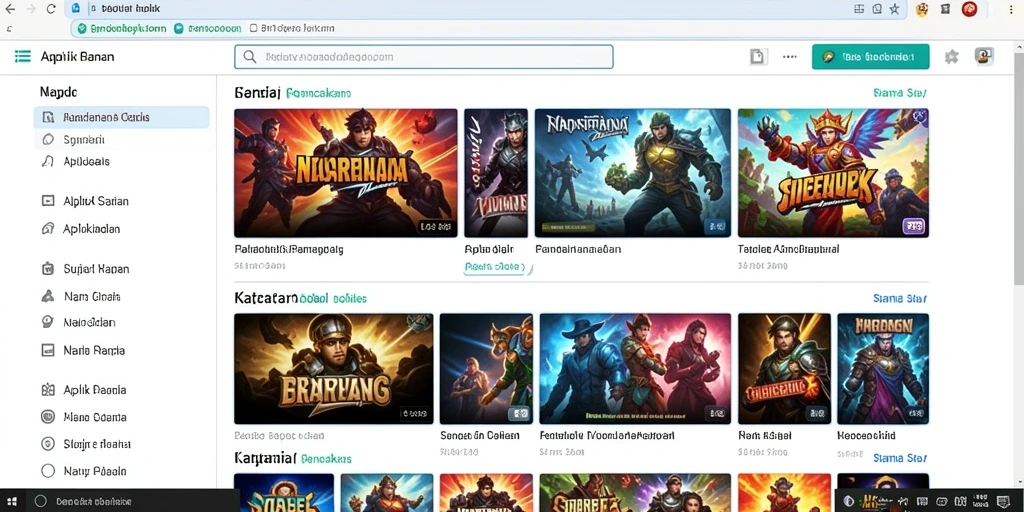Open the three-heroes Fentaliole game thumbnail
The width and height of the screenshot is (1024, 512).
(635, 369)
